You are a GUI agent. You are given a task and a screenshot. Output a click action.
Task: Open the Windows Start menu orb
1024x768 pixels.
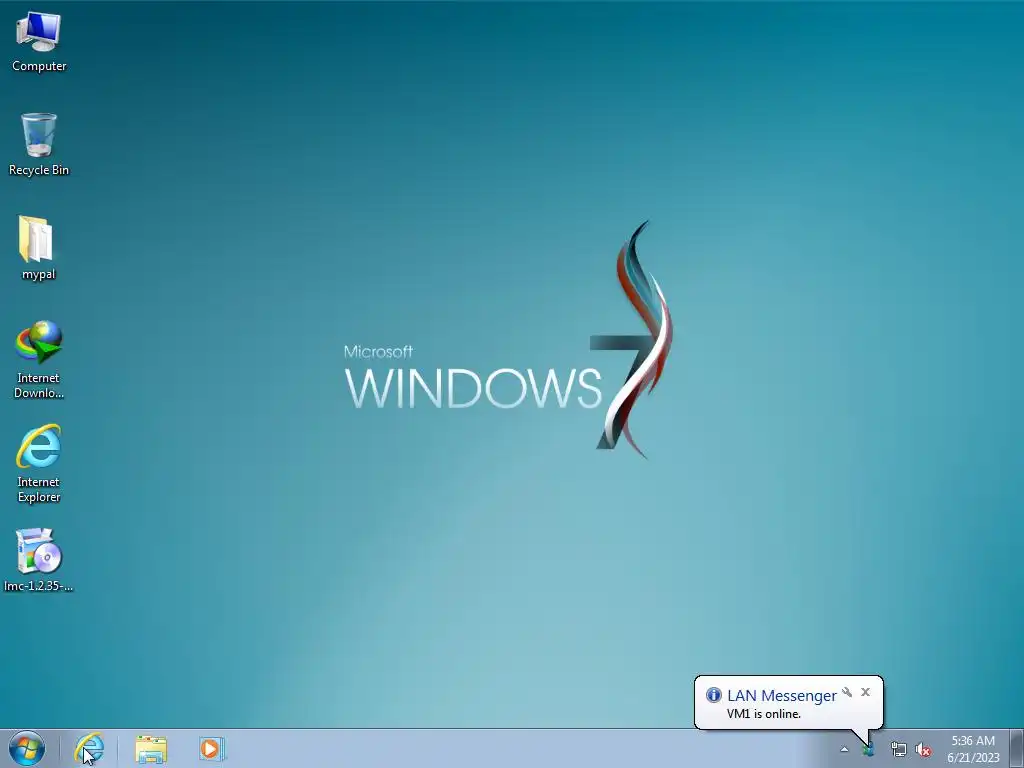tap(27, 748)
